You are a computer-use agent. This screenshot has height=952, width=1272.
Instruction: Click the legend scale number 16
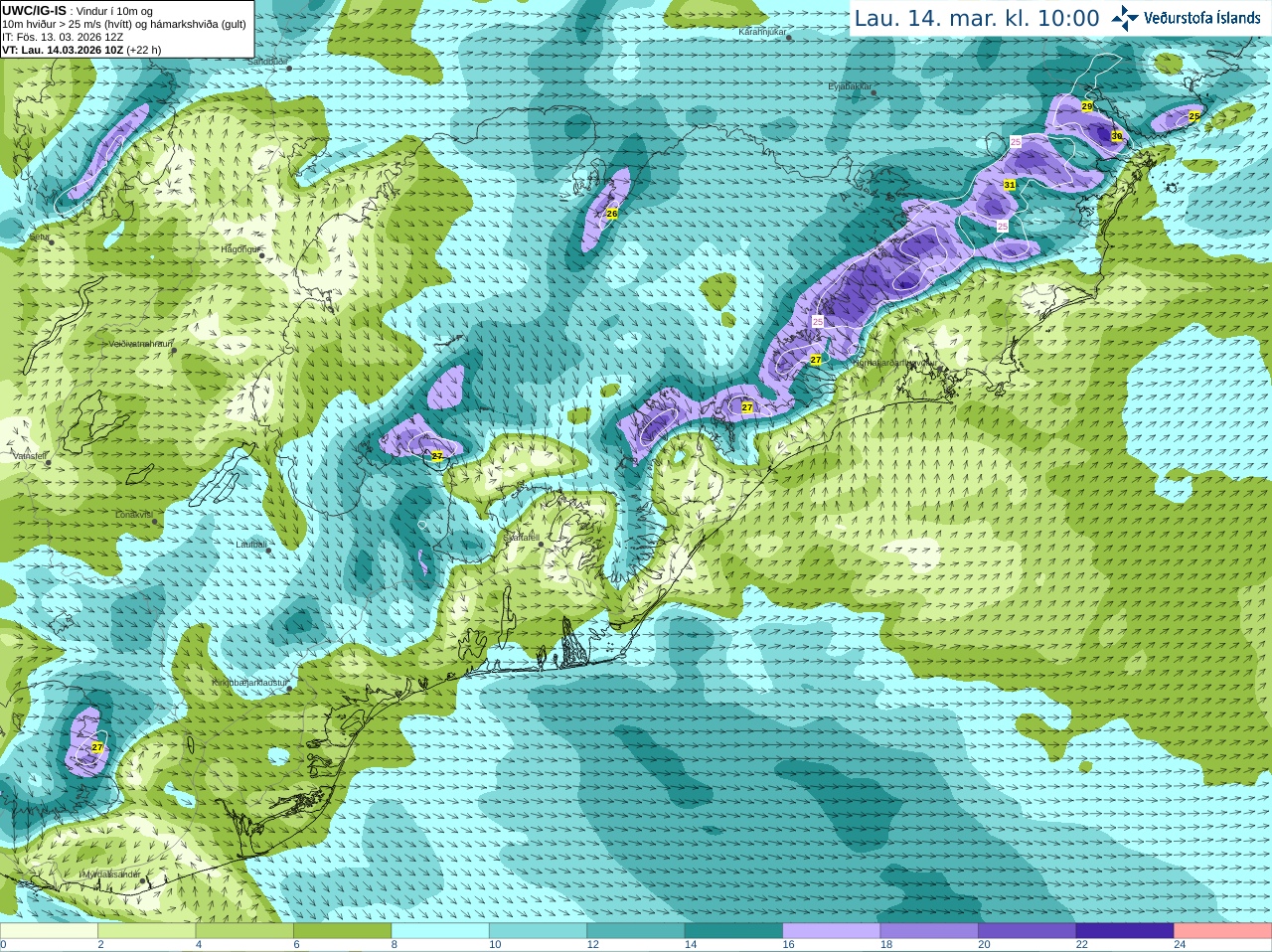pos(789,945)
